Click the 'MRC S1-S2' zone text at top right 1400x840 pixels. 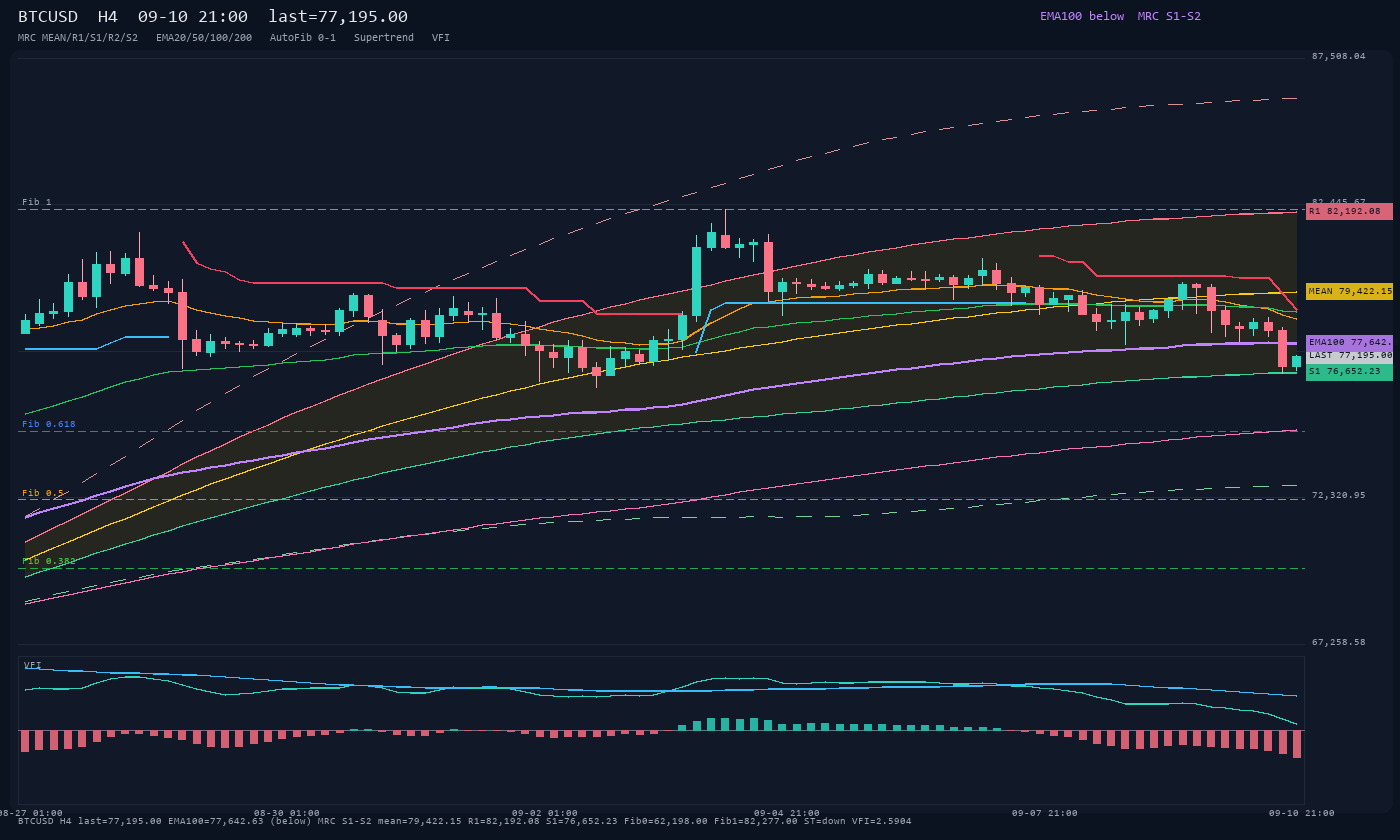tap(1169, 16)
